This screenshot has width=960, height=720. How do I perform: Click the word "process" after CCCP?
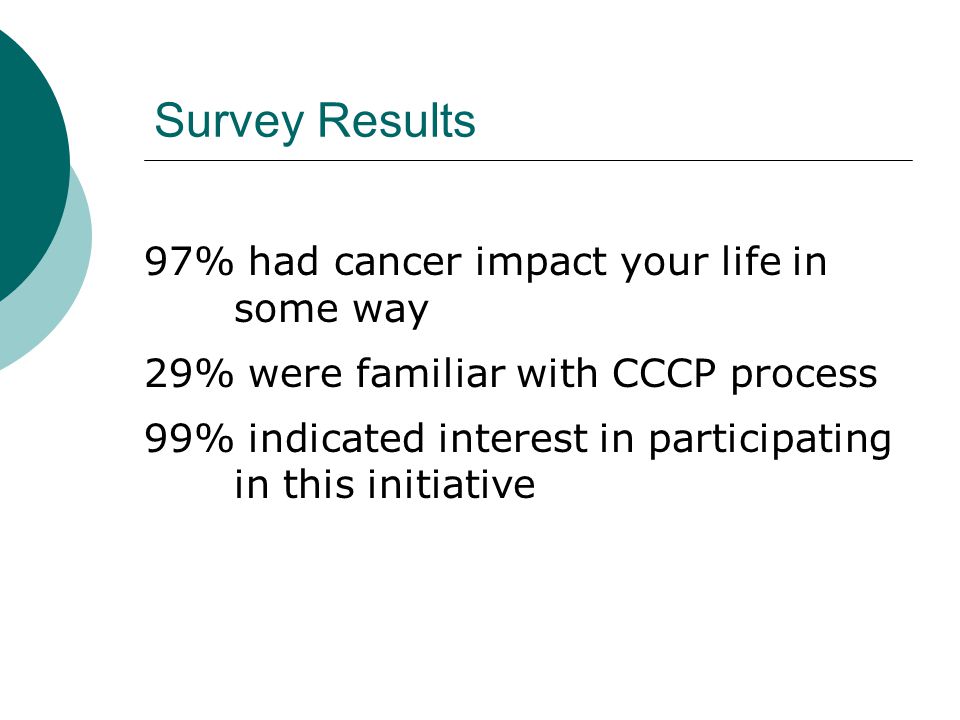coord(804,375)
